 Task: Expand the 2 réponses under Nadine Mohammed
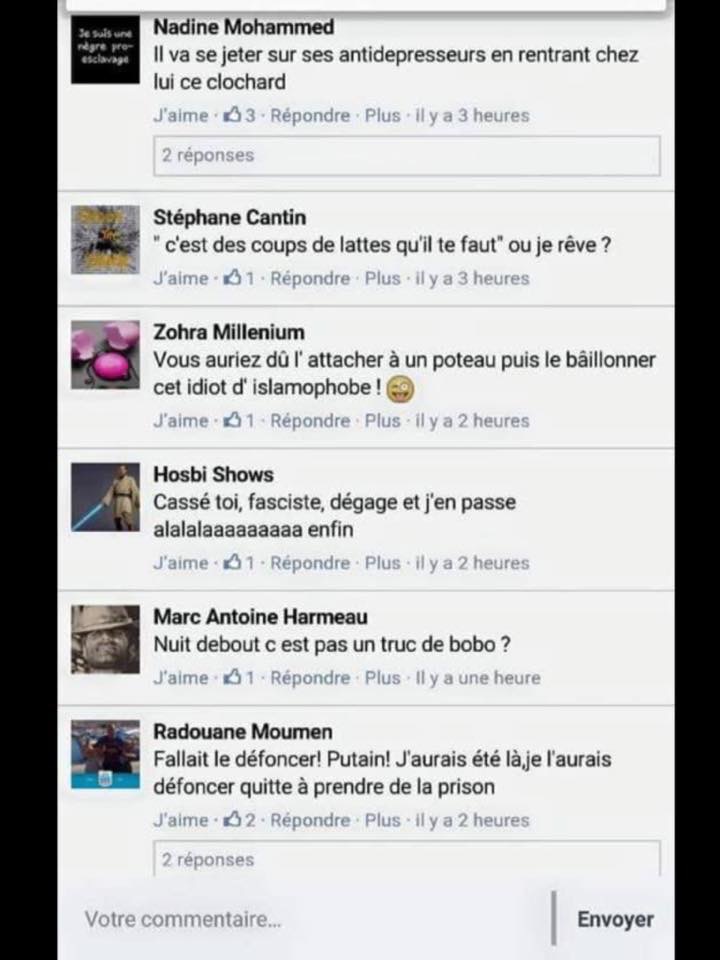pyautogui.click(x=407, y=156)
